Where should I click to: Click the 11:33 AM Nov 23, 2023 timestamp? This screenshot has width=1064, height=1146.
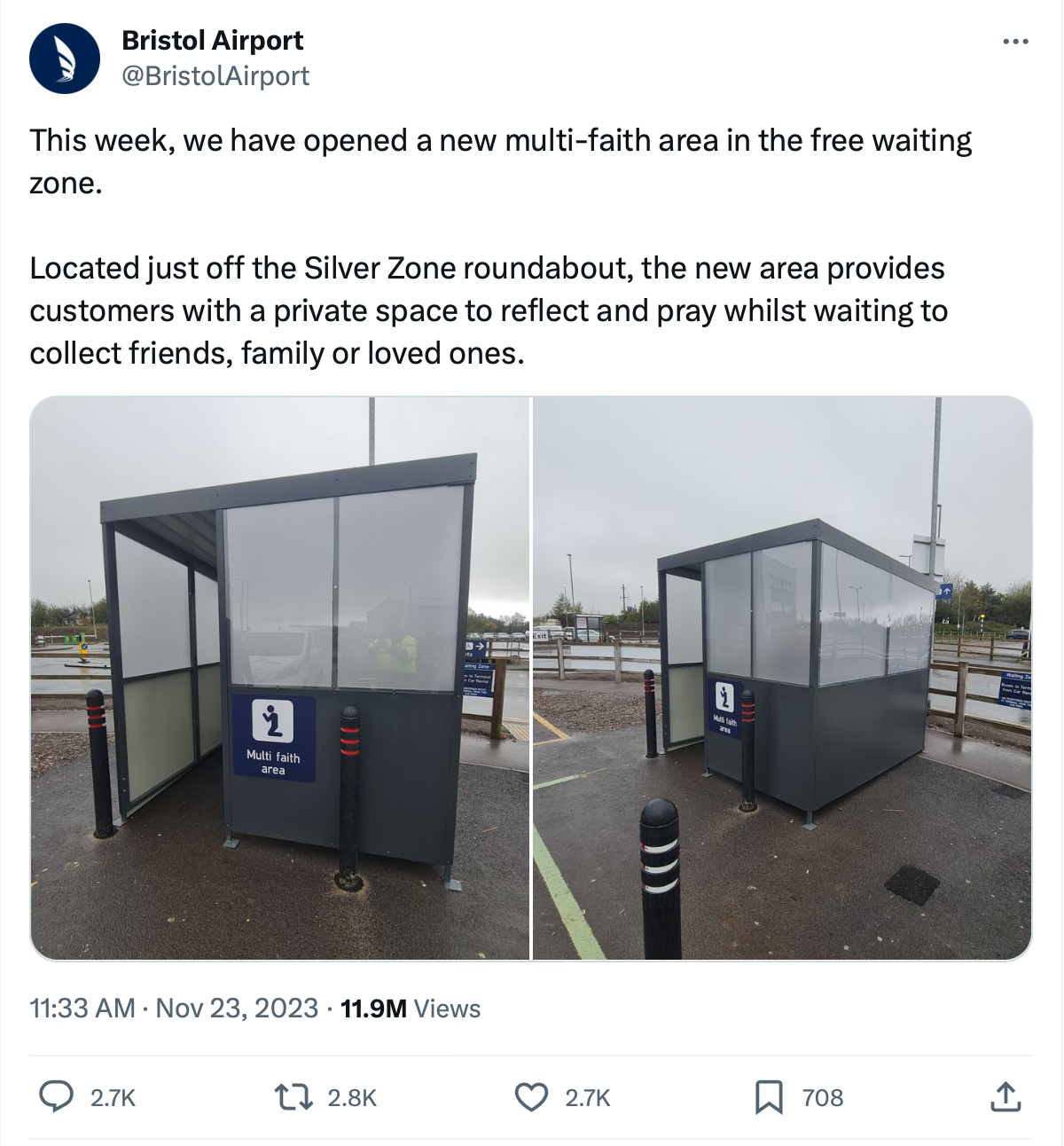pyautogui.click(x=174, y=1008)
